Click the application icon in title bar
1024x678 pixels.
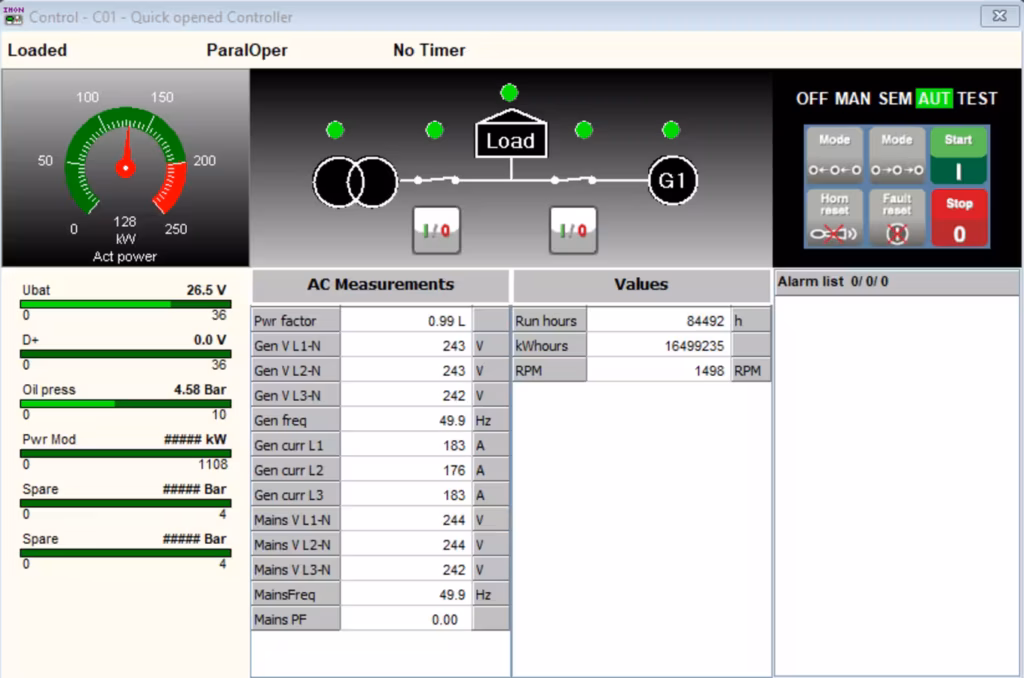13,16
